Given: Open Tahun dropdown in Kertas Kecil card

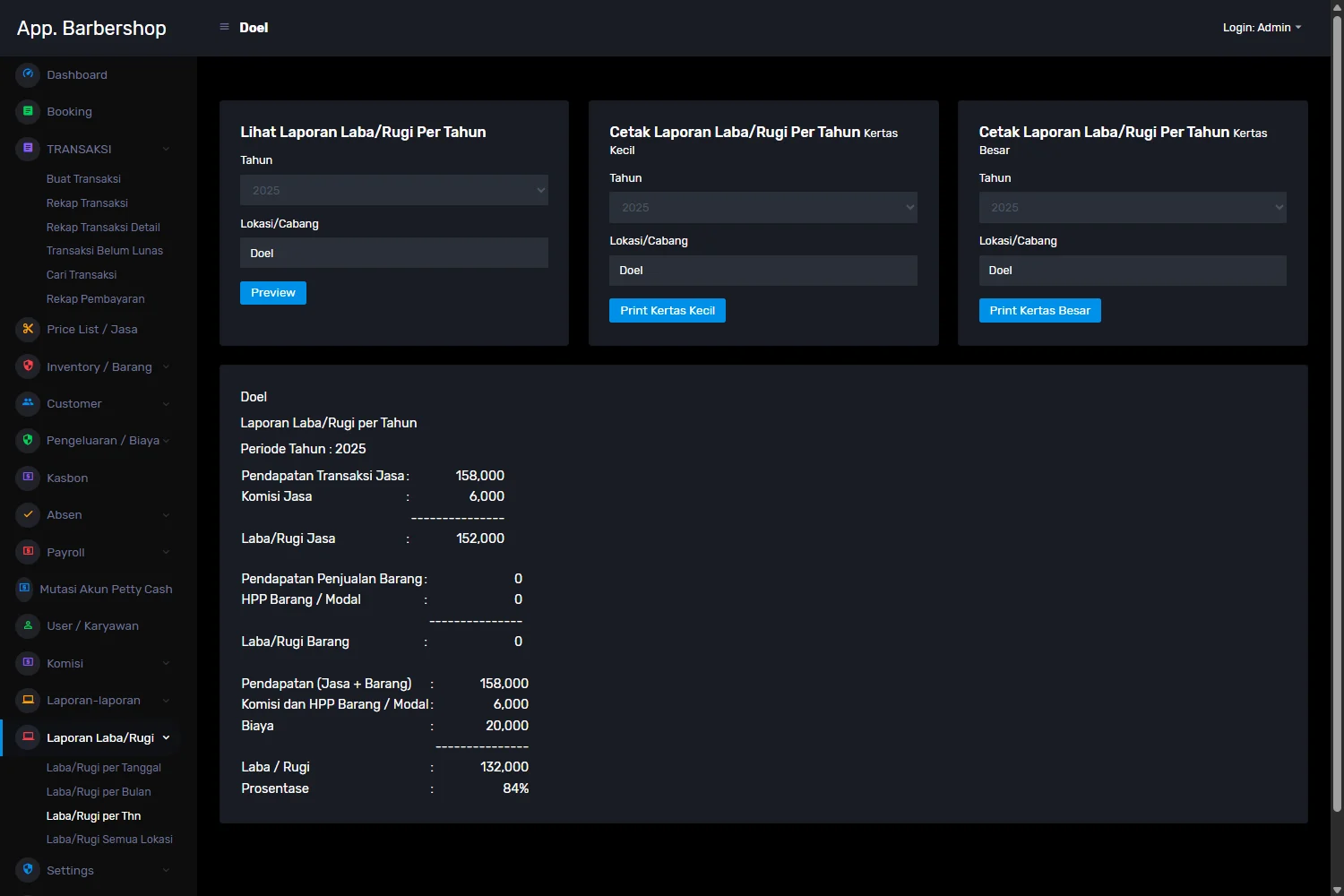Looking at the screenshot, I should [x=763, y=207].
